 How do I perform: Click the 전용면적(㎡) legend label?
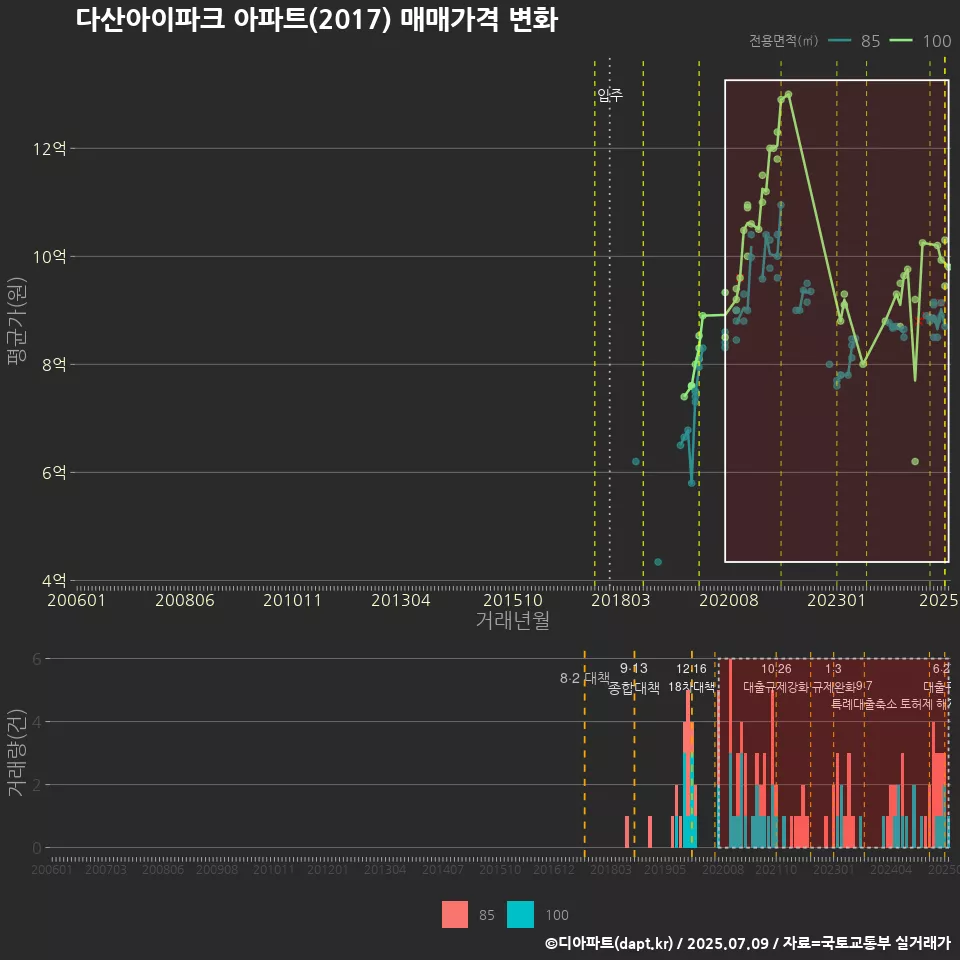pyautogui.click(x=784, y=41)
